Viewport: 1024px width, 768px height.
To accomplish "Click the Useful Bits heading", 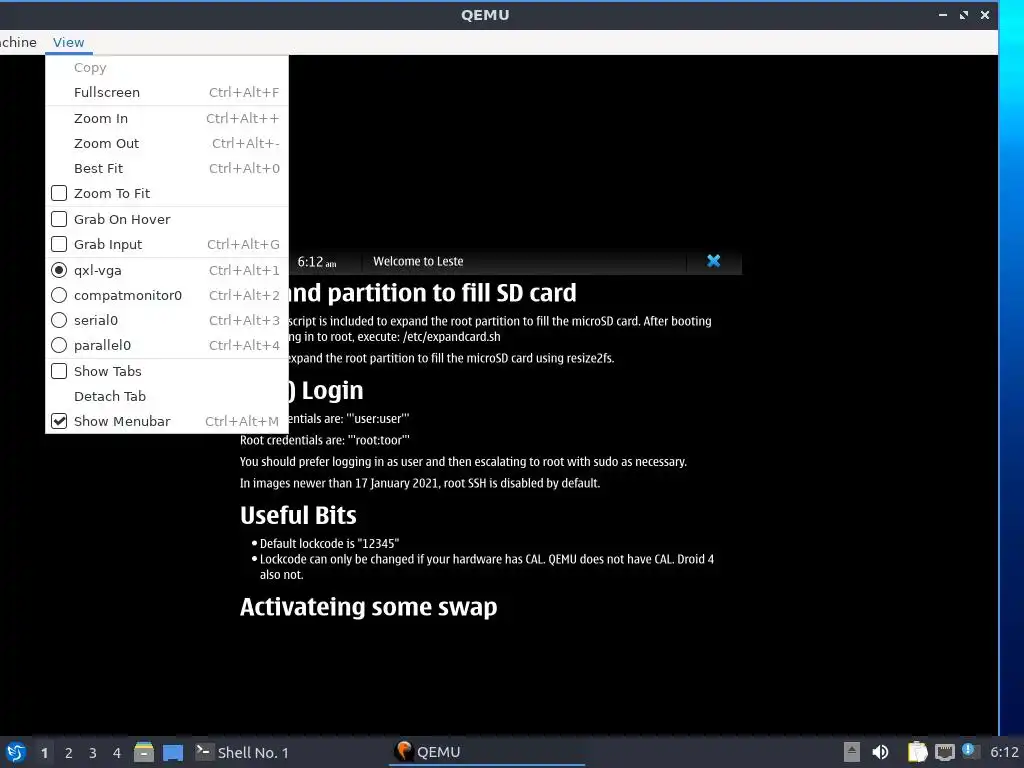I will [298, 515].
